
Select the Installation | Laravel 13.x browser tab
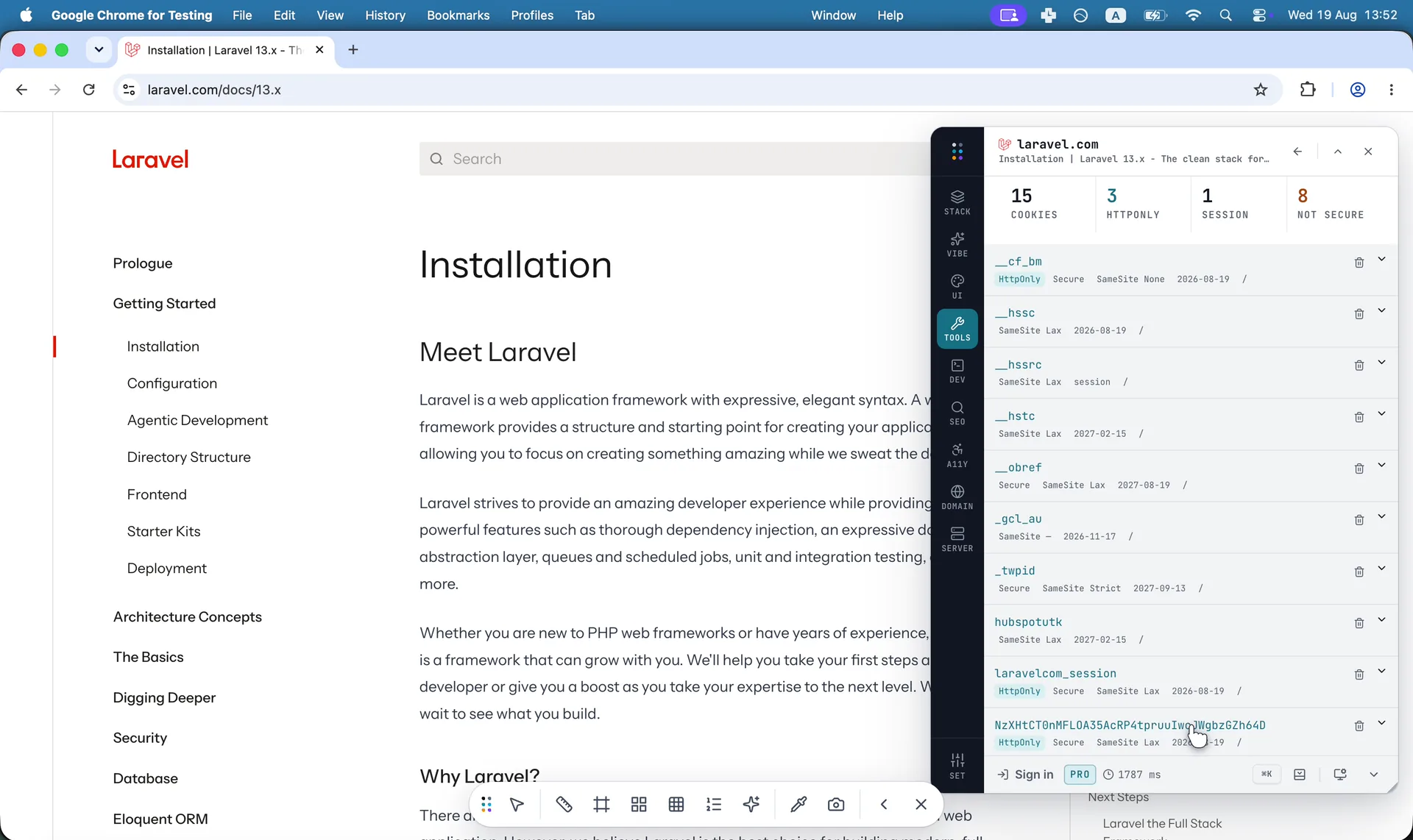(x=224, y=50)
